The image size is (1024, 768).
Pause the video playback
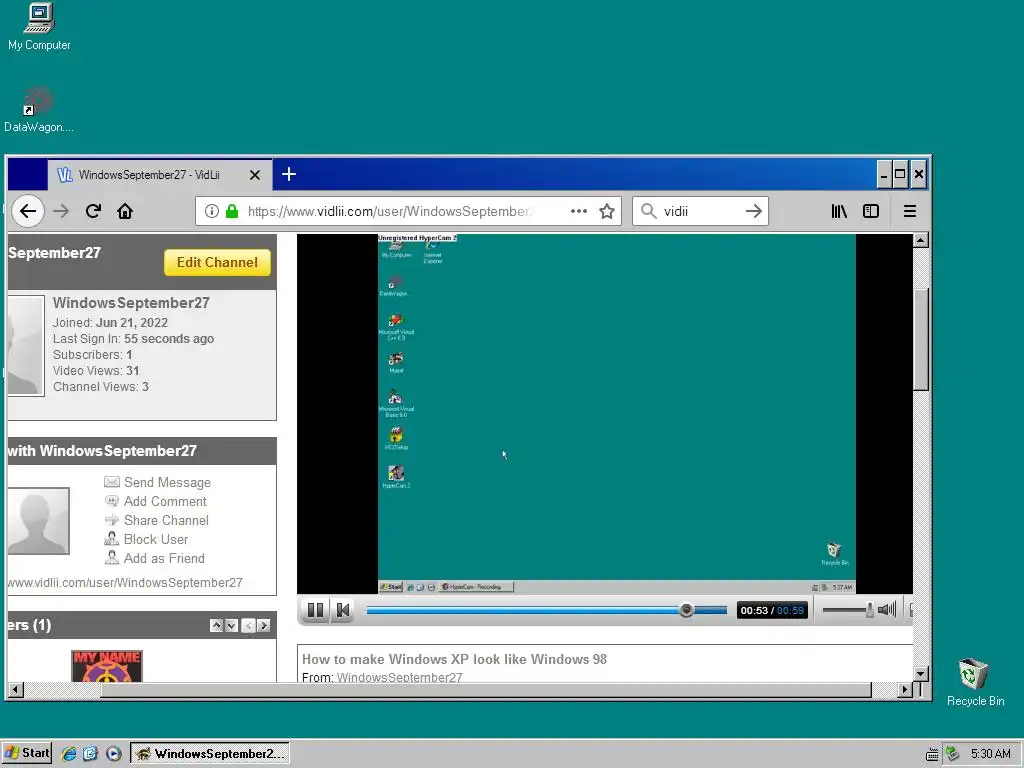coord(315,610)
